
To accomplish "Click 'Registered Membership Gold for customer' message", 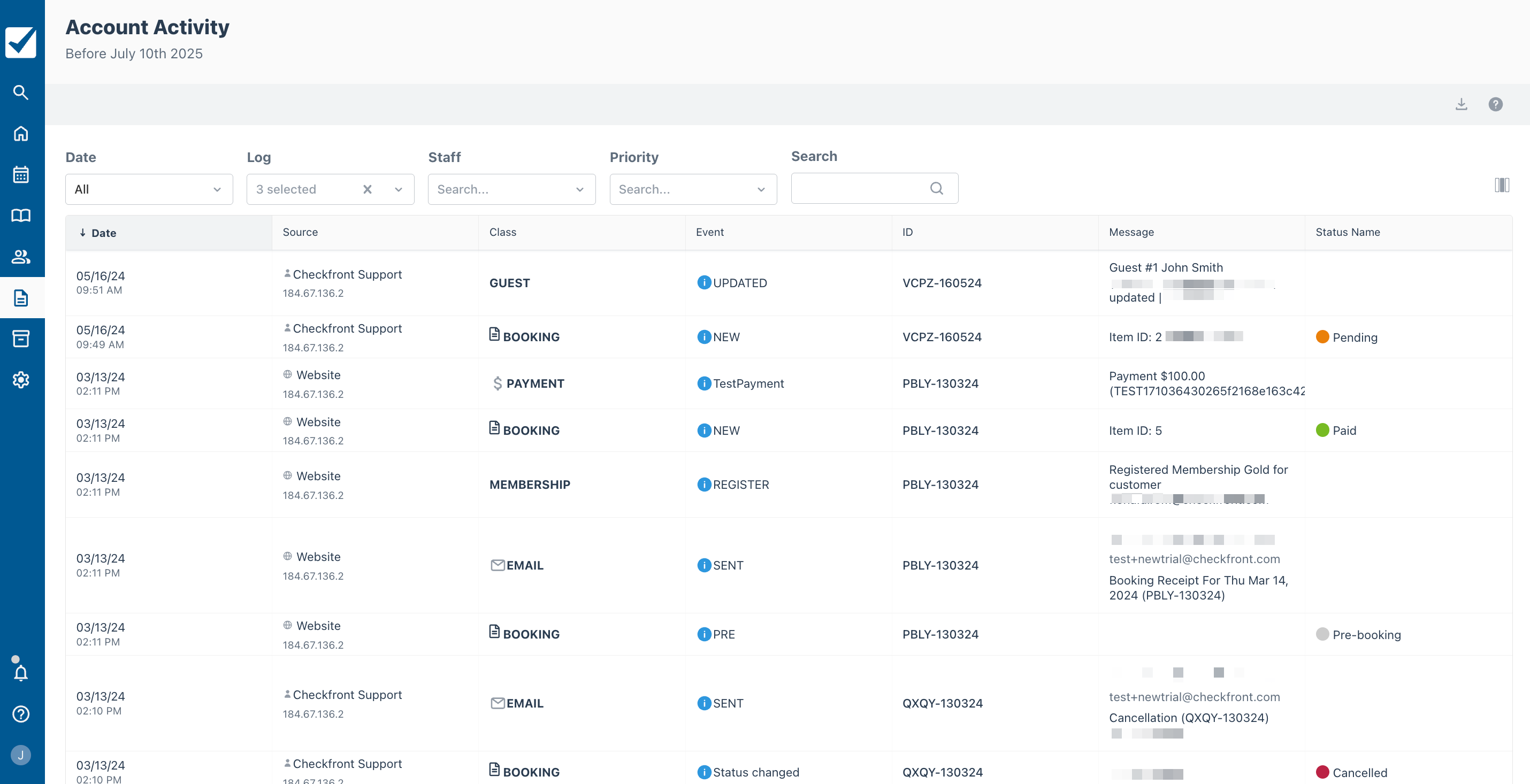I will tap(1198, 477).
